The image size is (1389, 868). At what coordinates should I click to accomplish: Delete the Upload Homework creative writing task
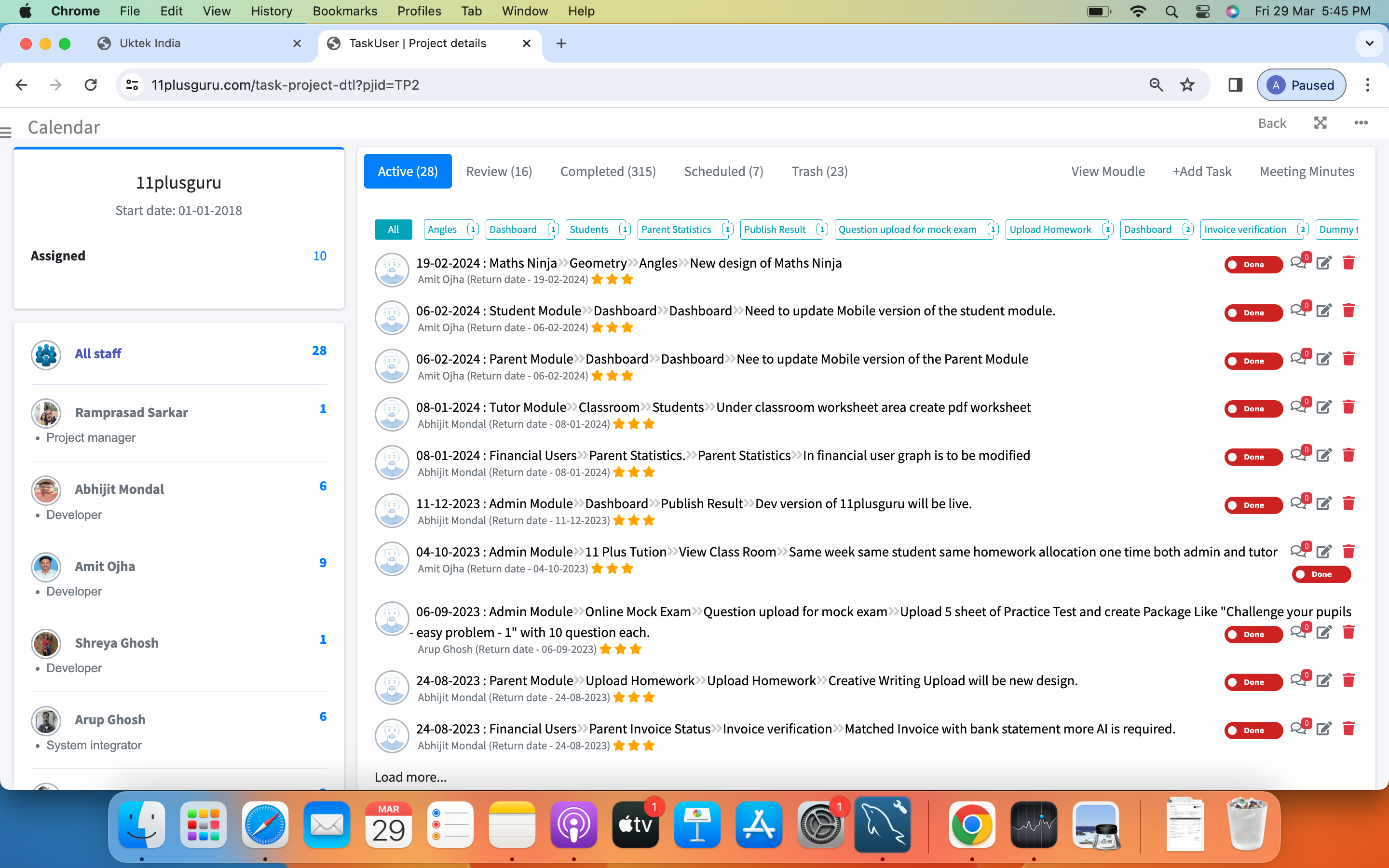click(1348, 681)
